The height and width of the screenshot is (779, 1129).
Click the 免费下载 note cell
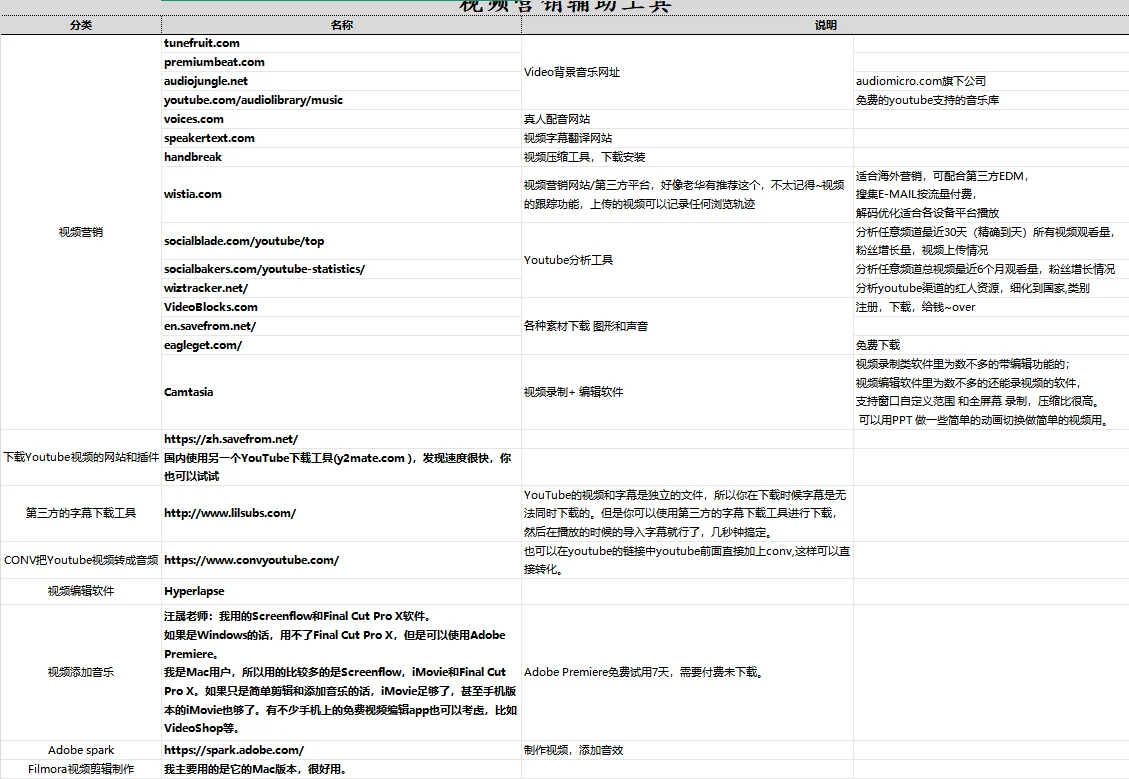[991, 345]
